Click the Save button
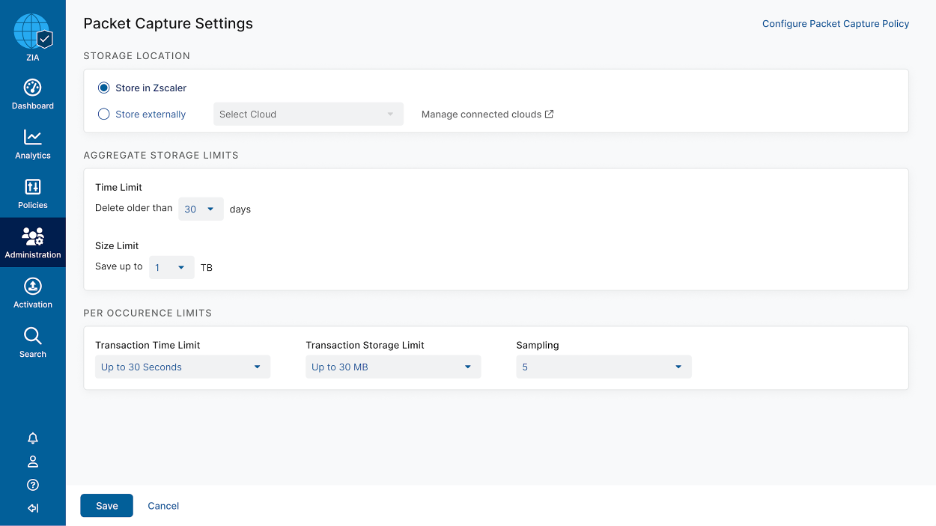 [106, 506]
